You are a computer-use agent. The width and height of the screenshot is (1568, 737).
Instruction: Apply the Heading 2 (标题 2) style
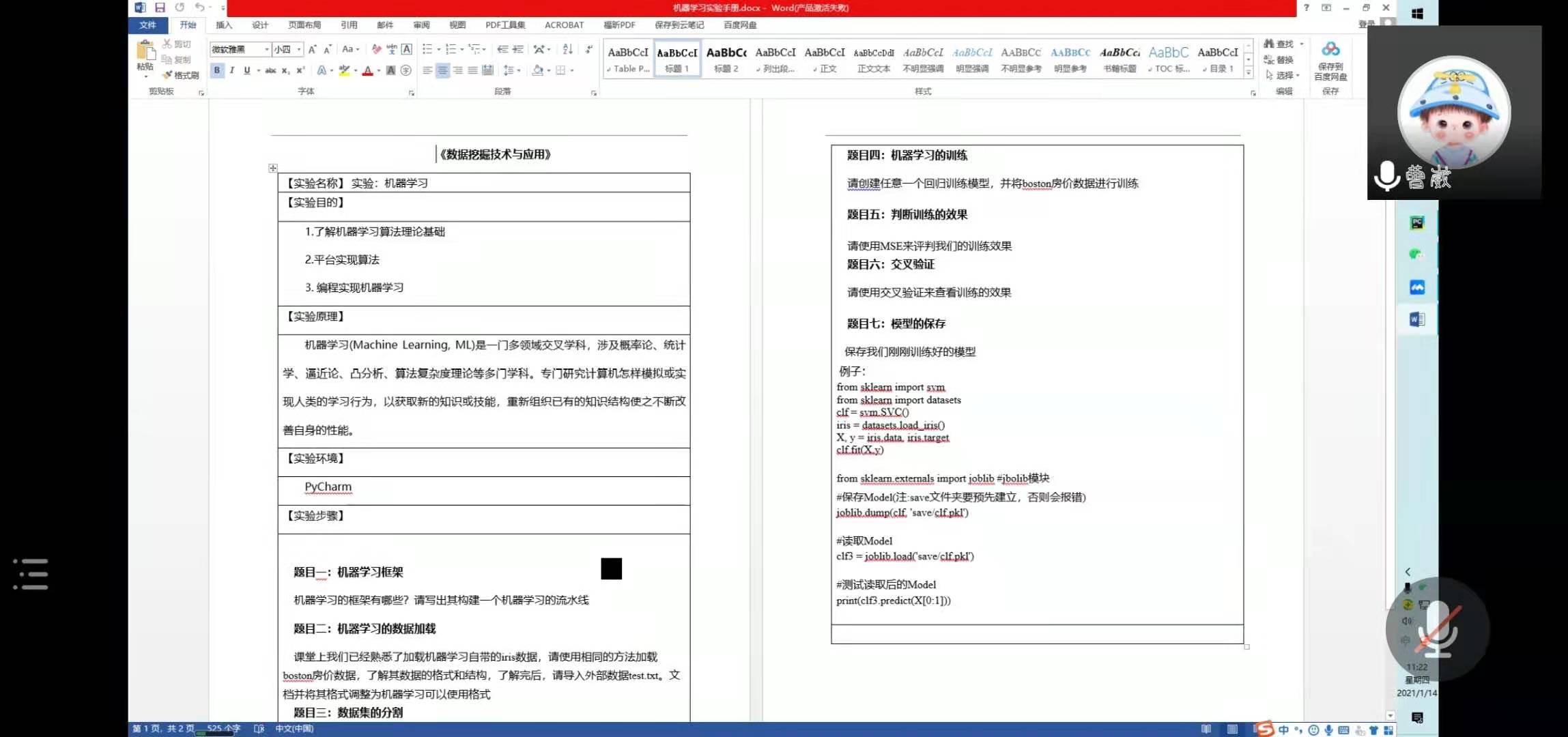[x=726, y=59]
